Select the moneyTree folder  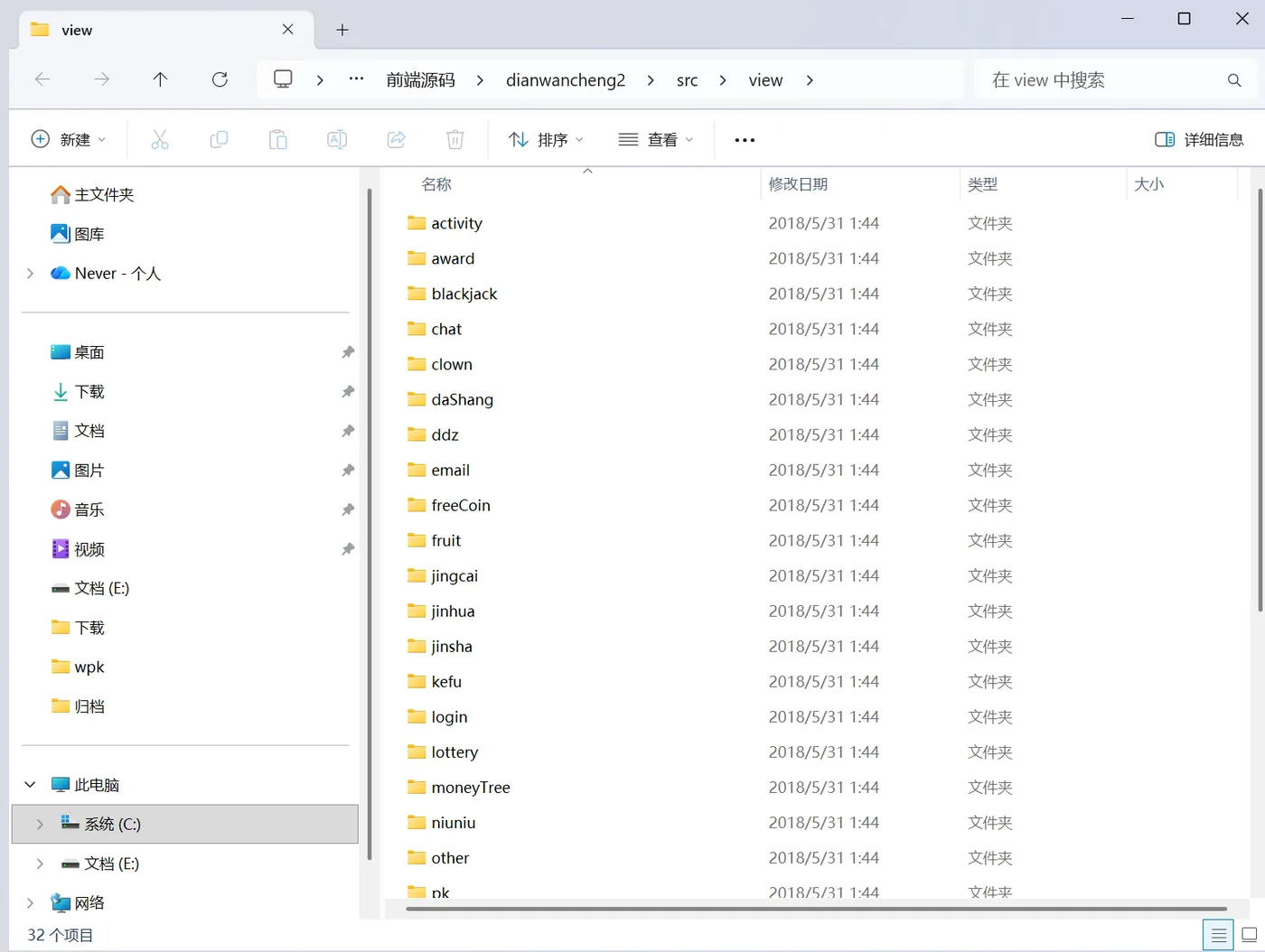[471, 788]
